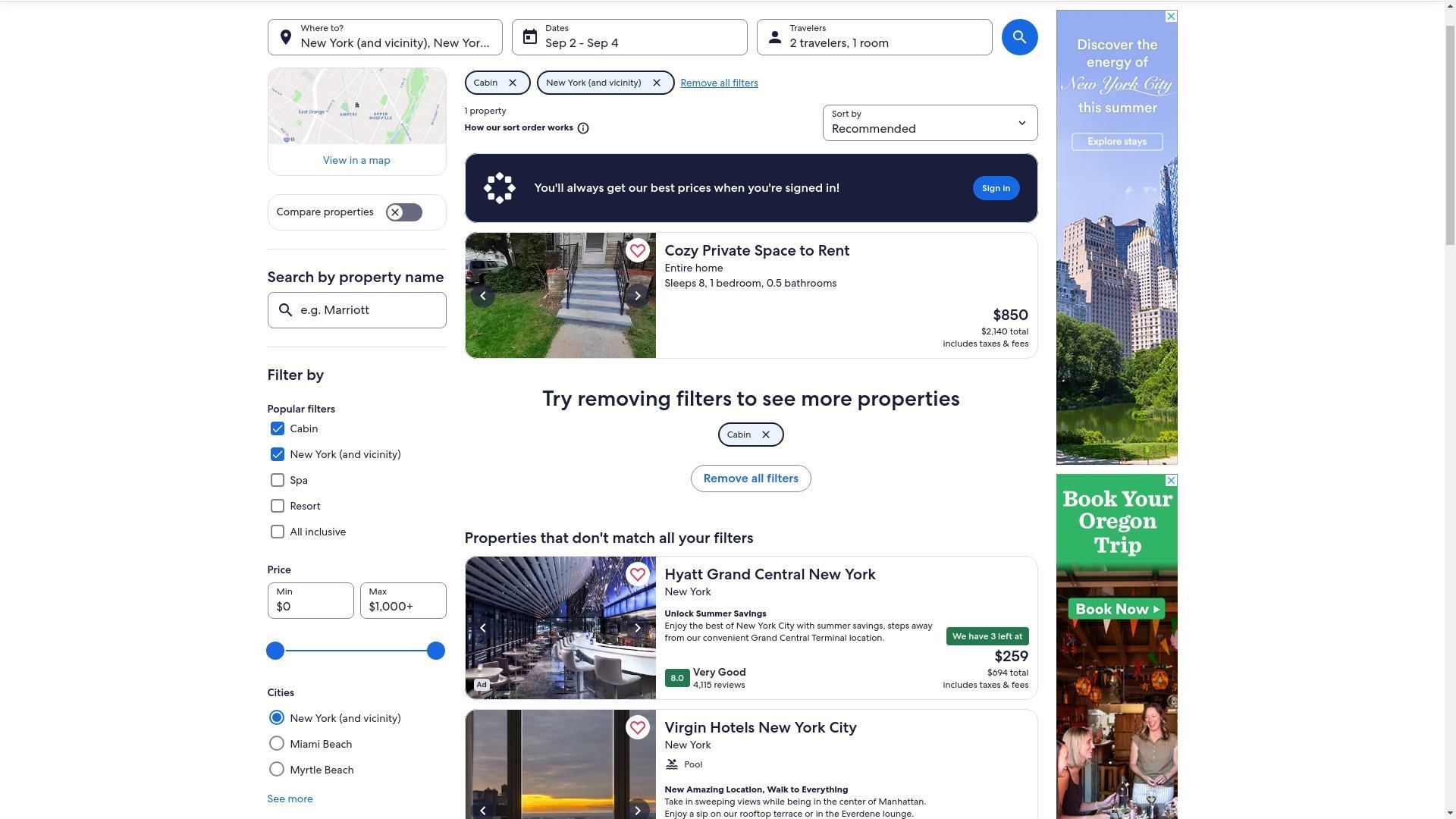The image size is (1456, 819).
Task: Show next photo of Virgin Hotels
Action: [x=638, y=810]
